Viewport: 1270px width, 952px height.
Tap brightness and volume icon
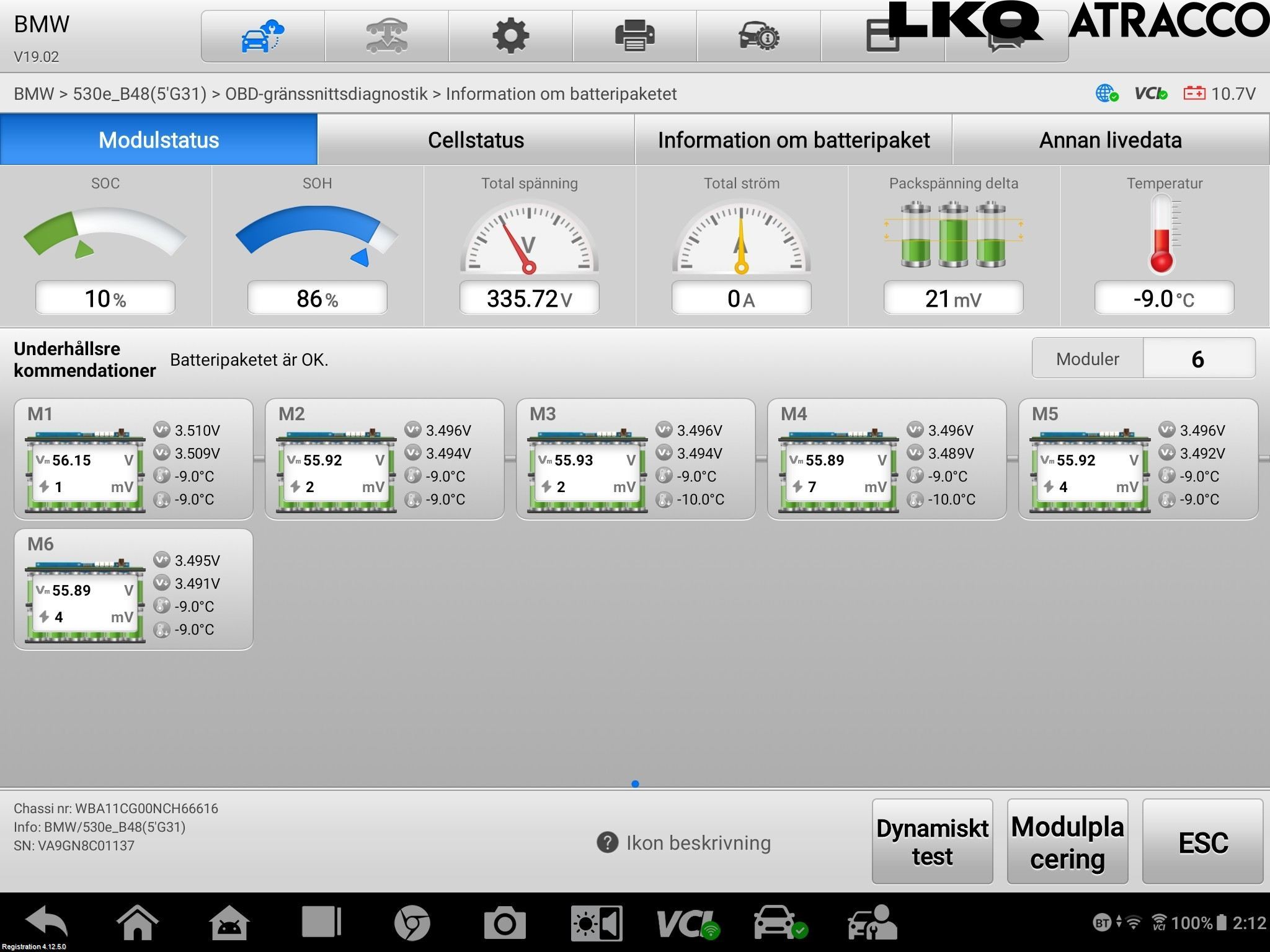(x=596, y=923)
